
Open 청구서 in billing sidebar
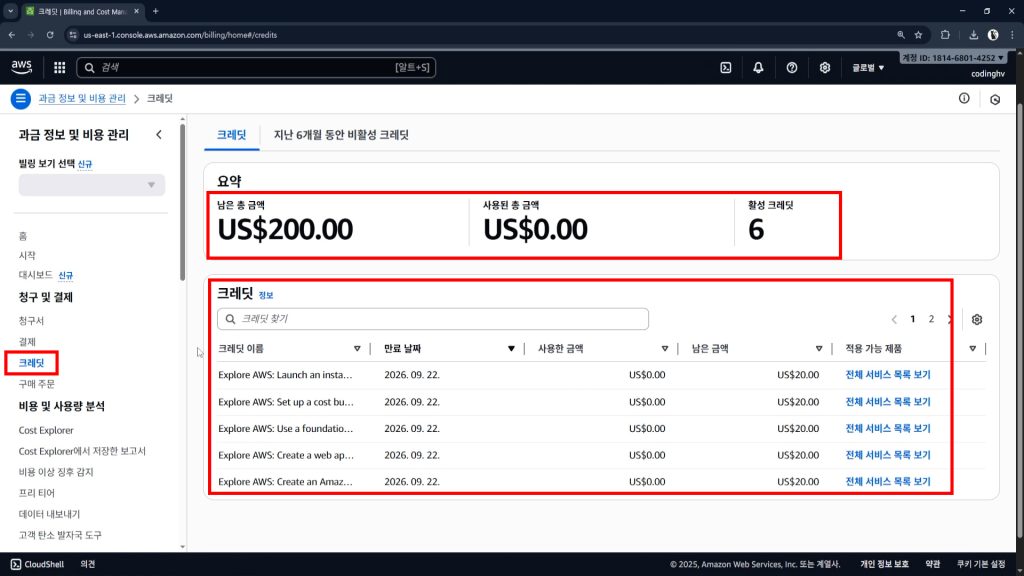[x=31, y=321]
